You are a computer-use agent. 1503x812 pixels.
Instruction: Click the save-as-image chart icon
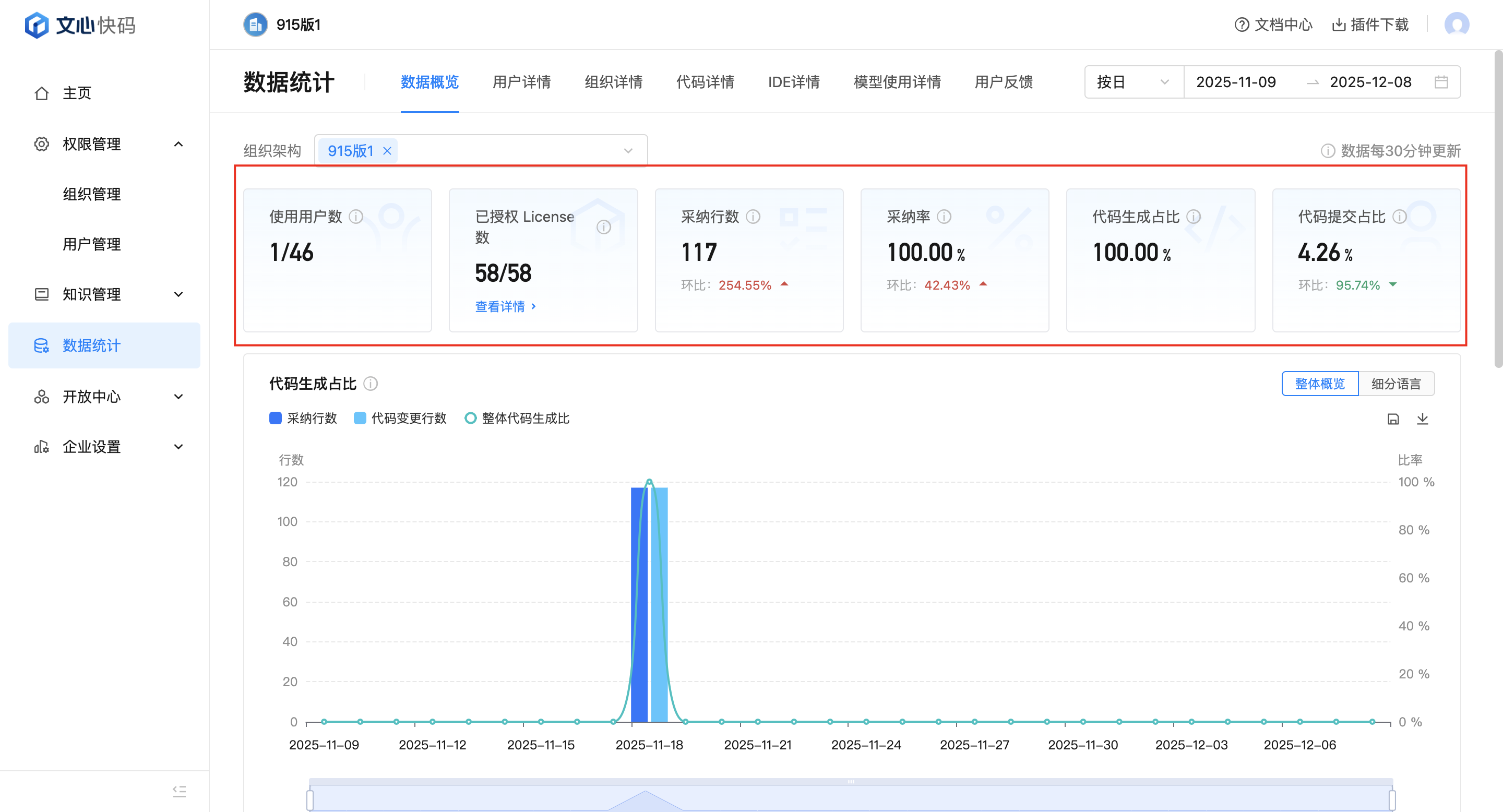point(1393,419)
